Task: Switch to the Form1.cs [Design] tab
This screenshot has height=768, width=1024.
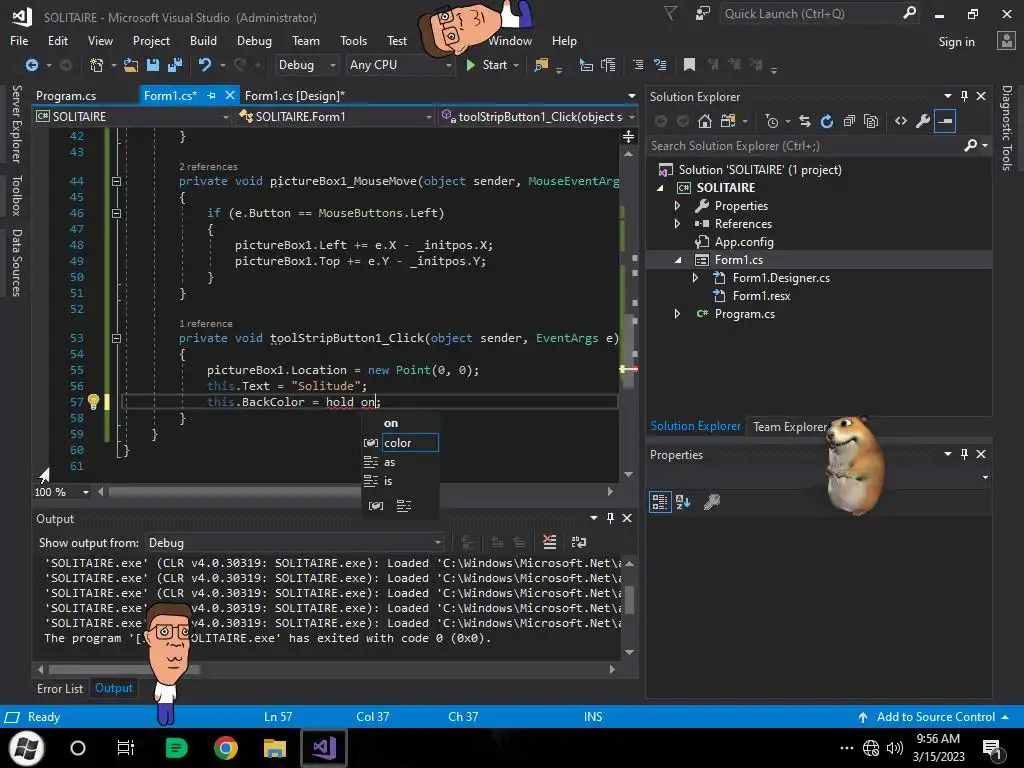Action: (x=295, y=95)
